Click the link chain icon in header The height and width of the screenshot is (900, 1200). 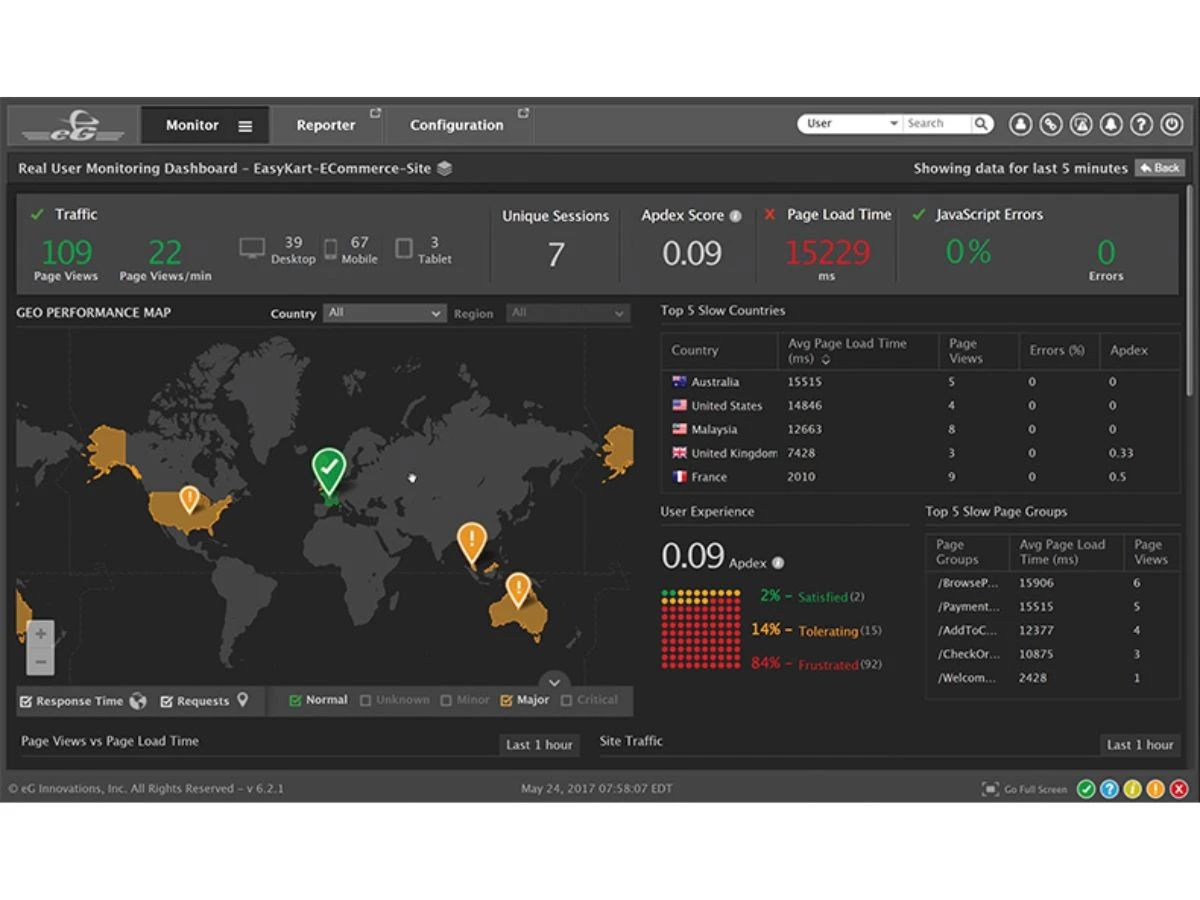[1050, 124]
